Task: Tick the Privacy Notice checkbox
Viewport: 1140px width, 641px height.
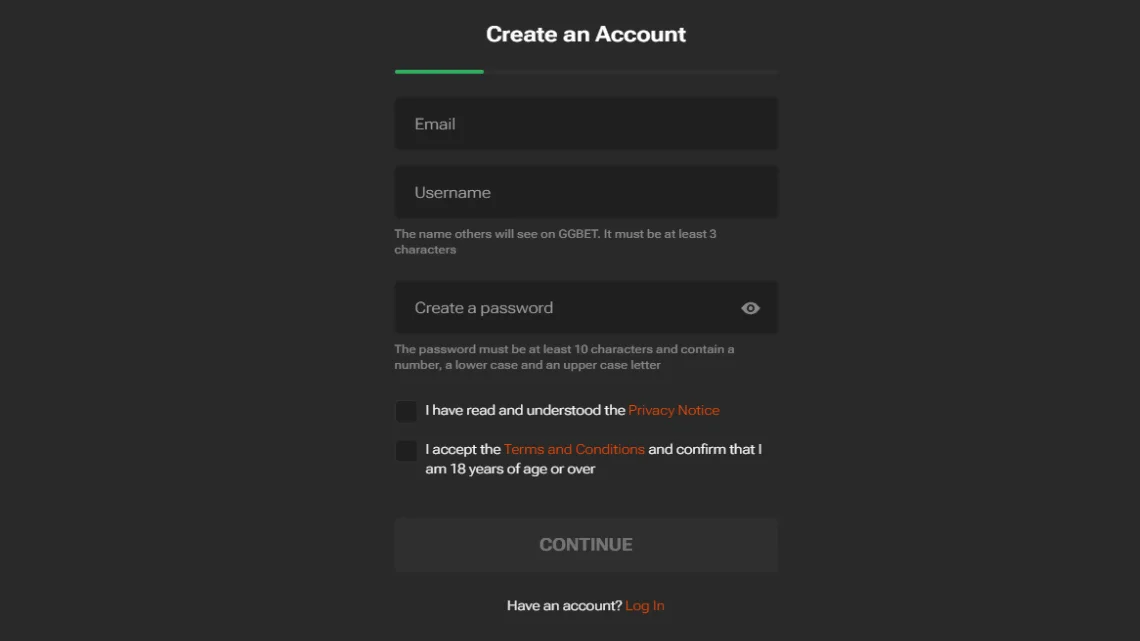Action: click(x=406, y=411)
